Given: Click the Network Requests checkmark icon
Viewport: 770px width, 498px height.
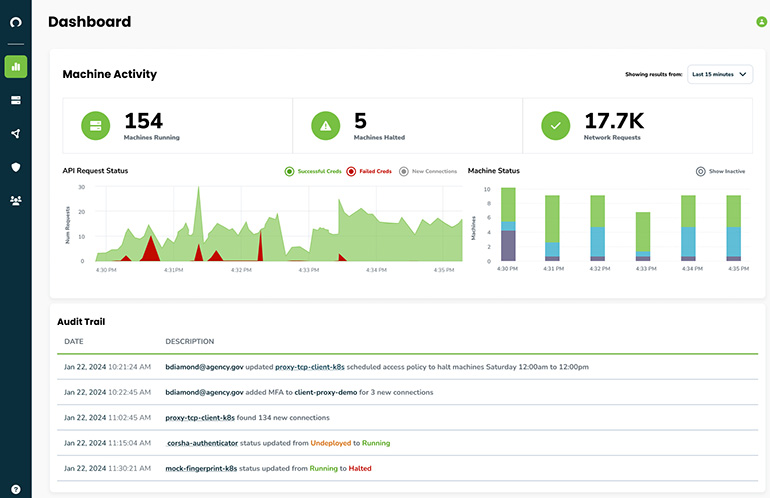Looking at the screenshot, I should coord(556,125).
